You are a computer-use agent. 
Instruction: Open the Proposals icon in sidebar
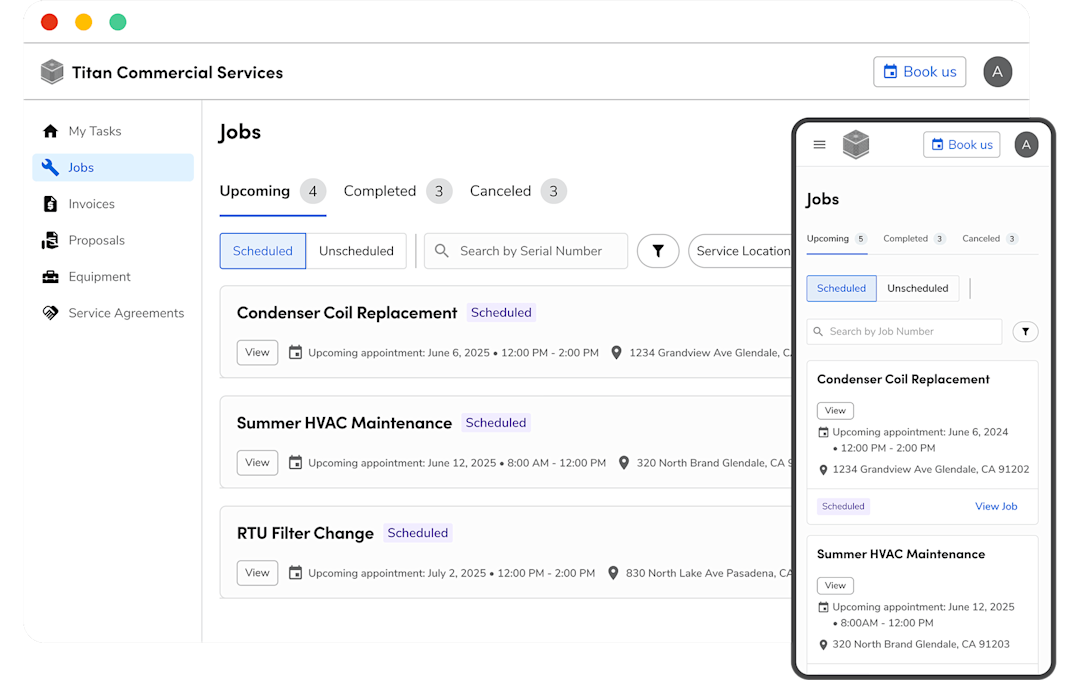click(x=50, y=240)
